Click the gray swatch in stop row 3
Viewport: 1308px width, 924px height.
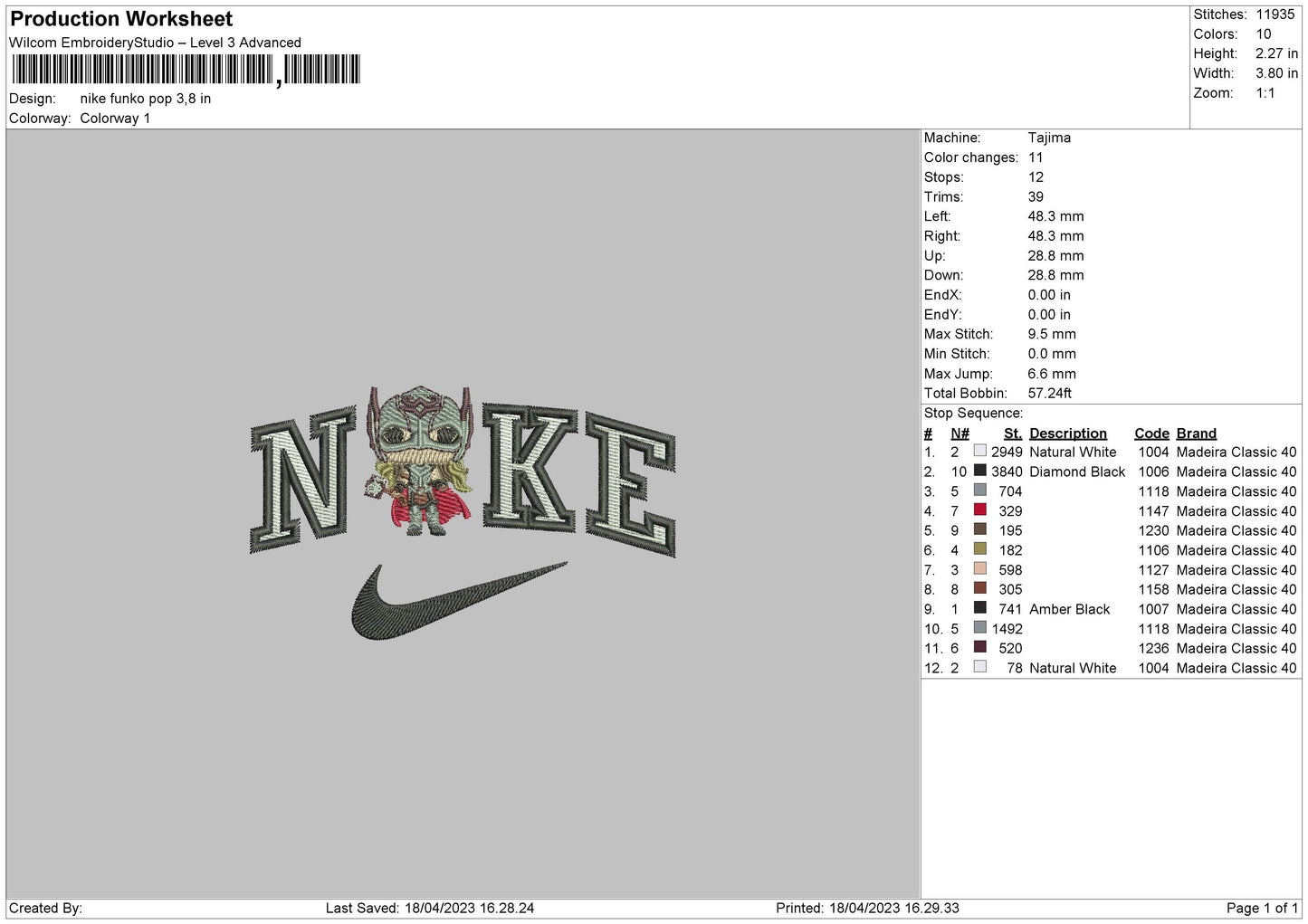[x=979, y=491]
